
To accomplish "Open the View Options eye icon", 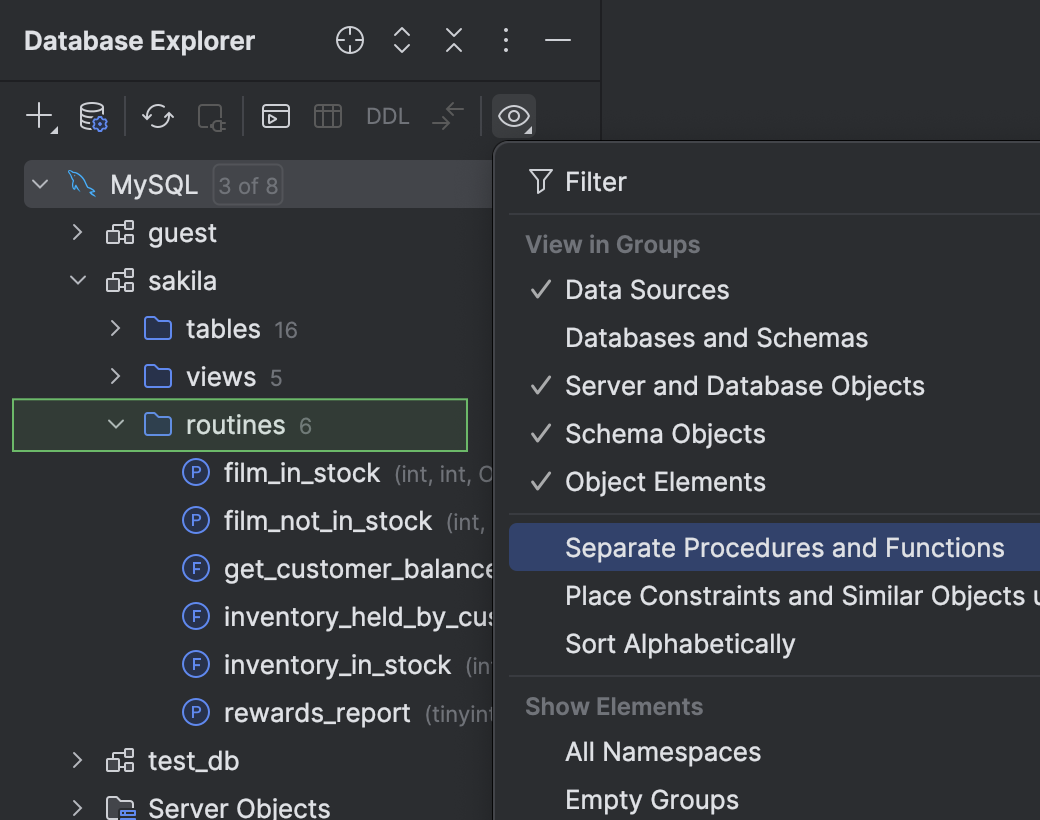I will point(513,116).
